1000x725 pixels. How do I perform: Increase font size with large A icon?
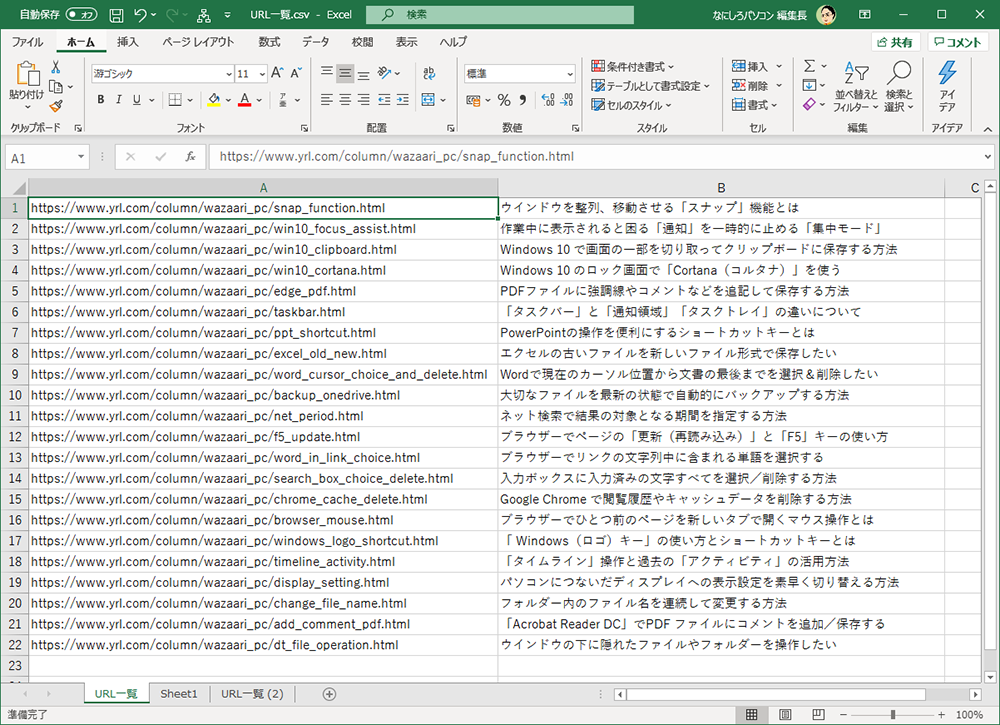pos(277,73)
